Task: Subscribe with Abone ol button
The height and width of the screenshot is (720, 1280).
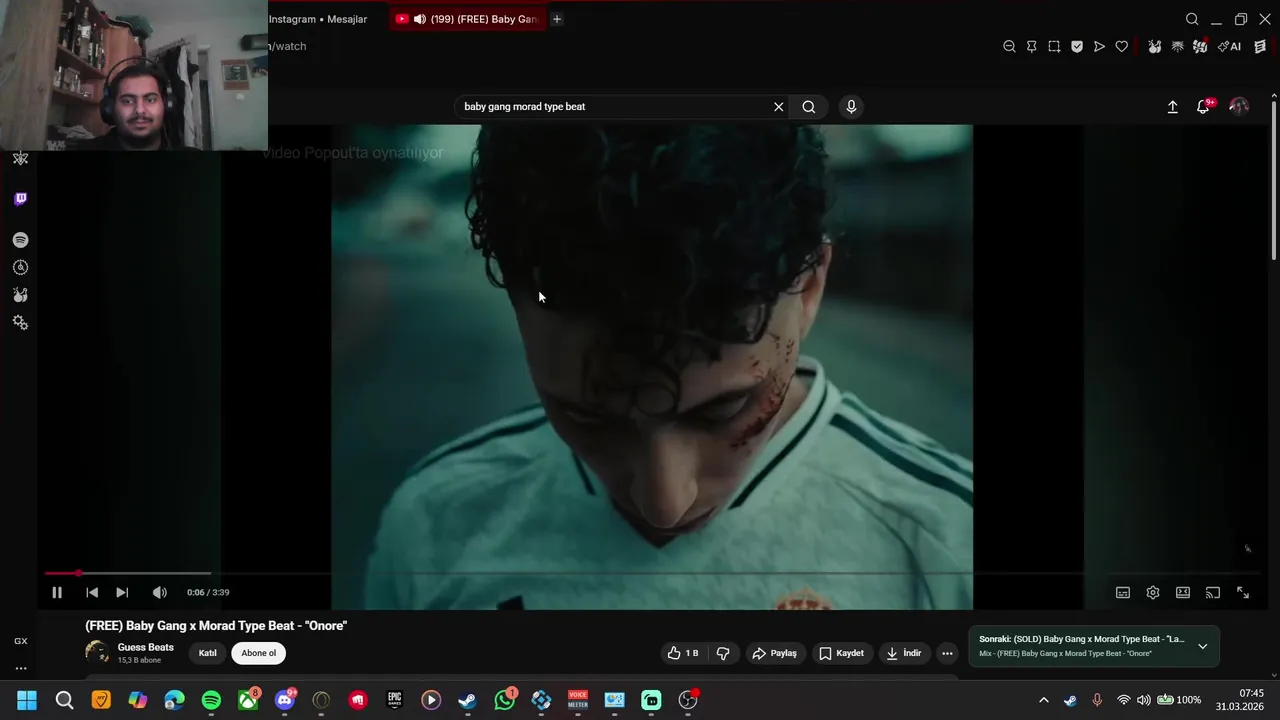Action: click(x=258, y=653)
